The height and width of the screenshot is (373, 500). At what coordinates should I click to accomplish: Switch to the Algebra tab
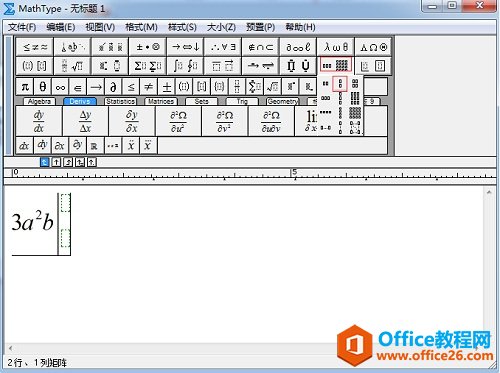point(39,101)
